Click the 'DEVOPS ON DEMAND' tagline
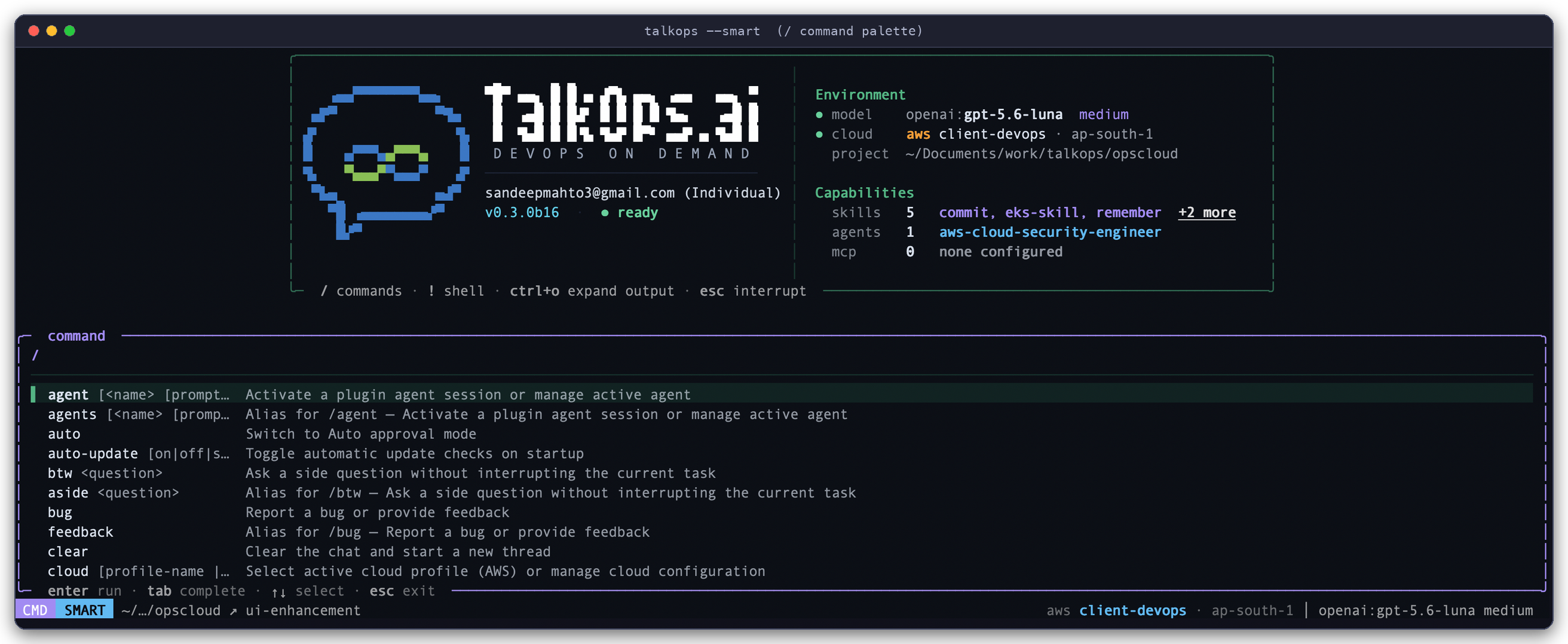The image size is (1568, 644). [x=621, y=154]
